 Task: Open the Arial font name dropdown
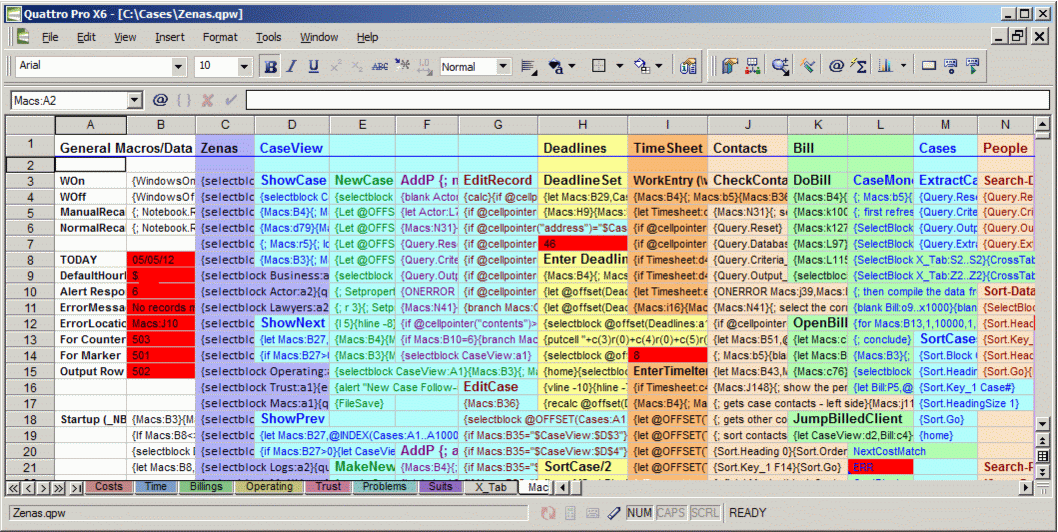click(178, 67)
